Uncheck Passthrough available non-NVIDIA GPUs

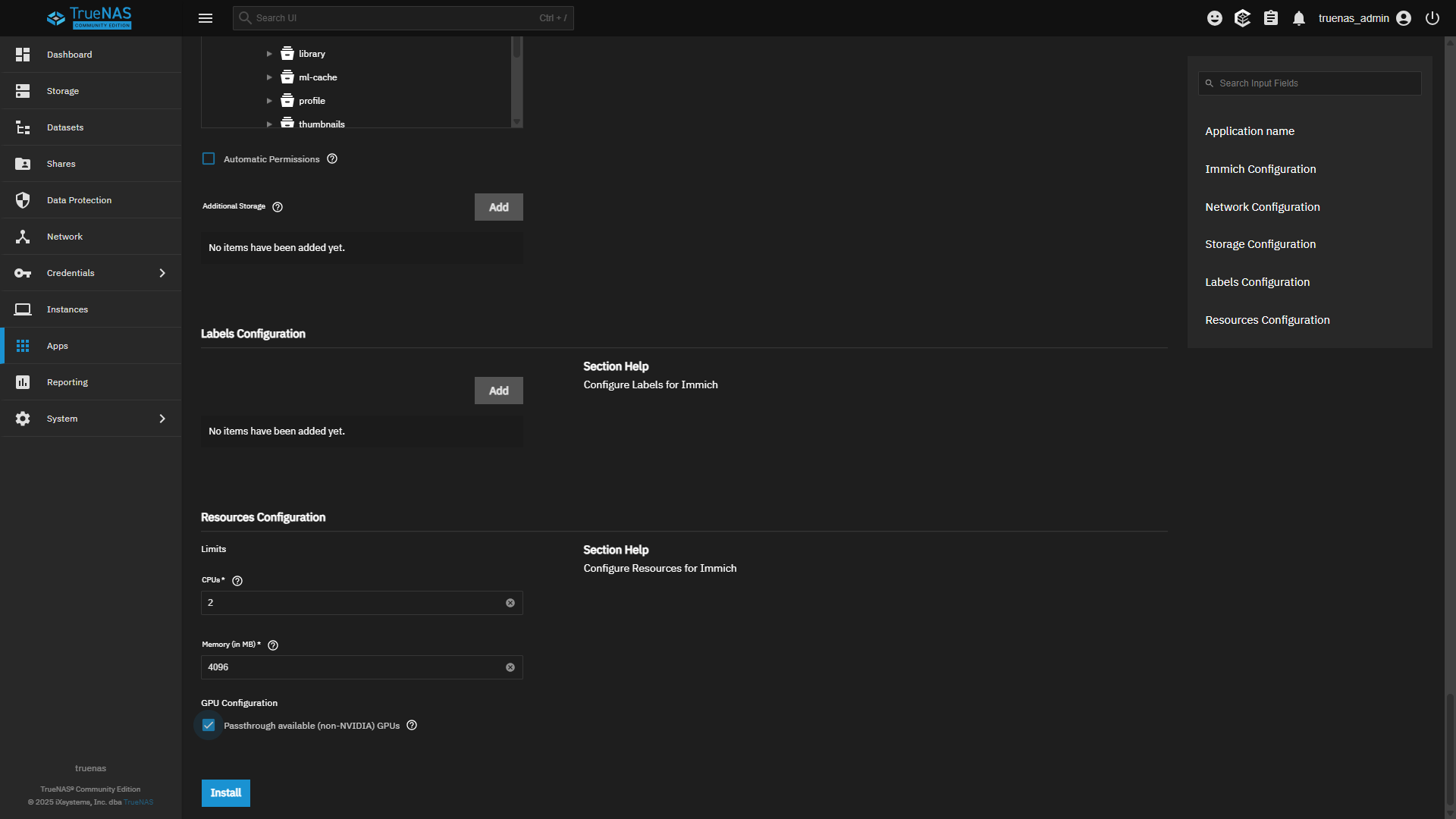click(x=209, y=726)
